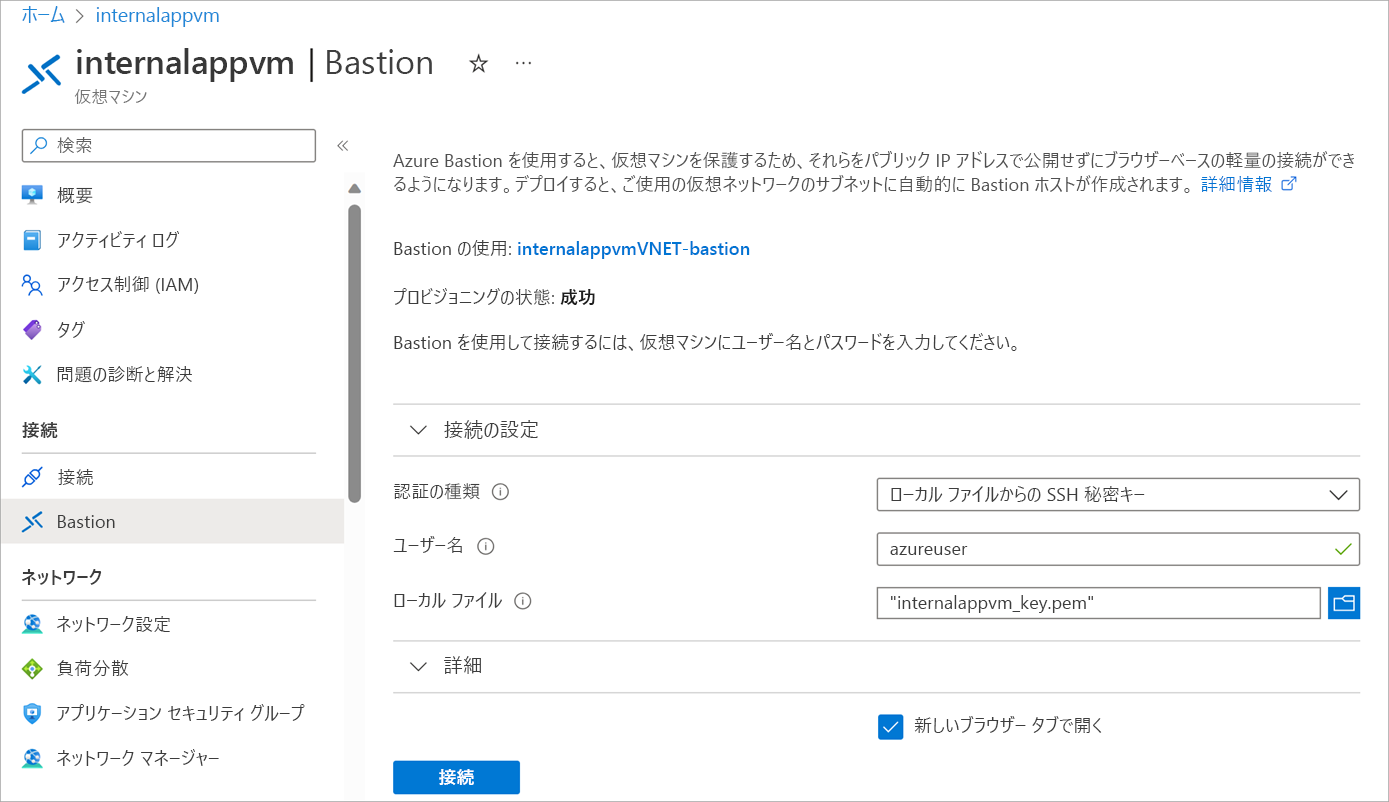Click the アプリケーション セキュリティ グループ shield icon
1389x802 pixels.
[33, 713]
